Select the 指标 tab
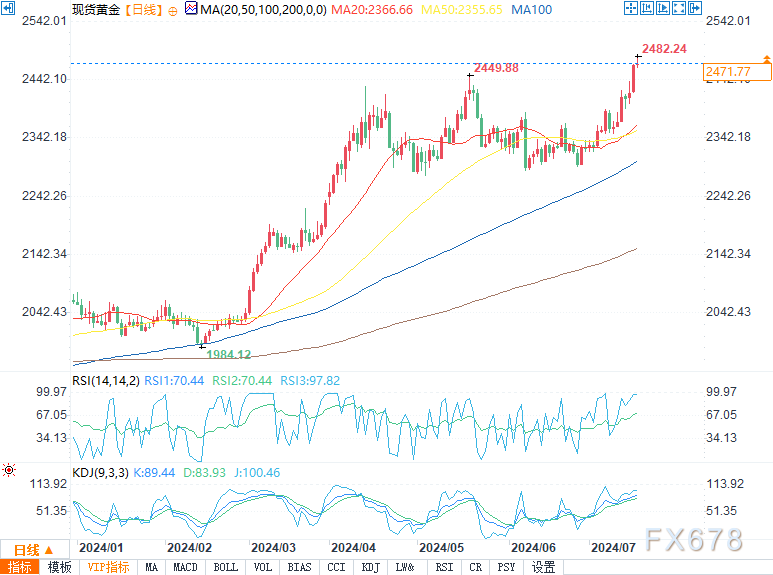This screenshot has width=773, height=575. coord(20,567)
